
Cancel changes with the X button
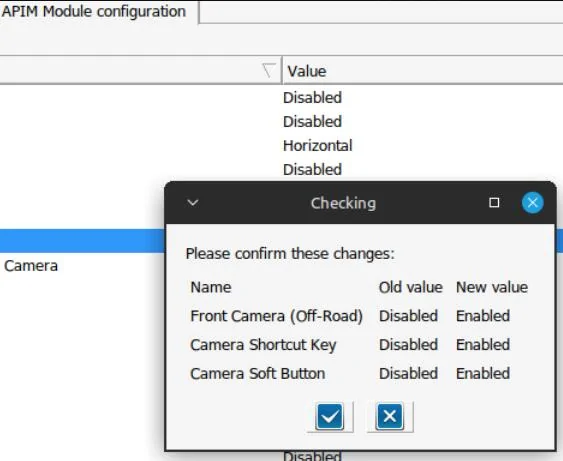(390, 416)
